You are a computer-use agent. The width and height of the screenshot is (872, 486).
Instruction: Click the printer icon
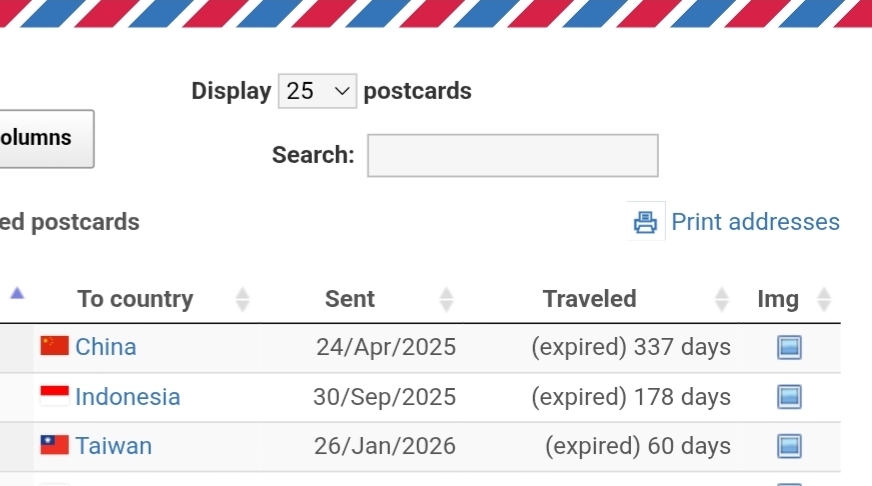tap(646, 221)
